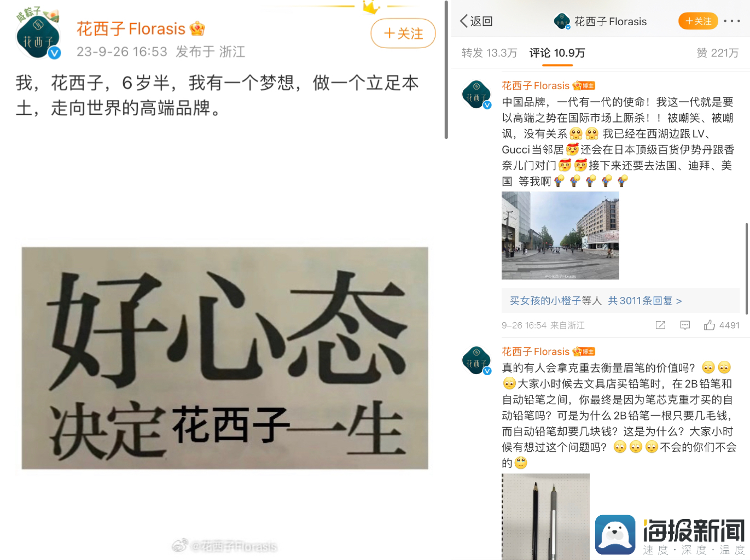The height and width of the screenshot is (560, 750).
Task: Open the three-dot more options menu
Action: click(x=732, y=21)
